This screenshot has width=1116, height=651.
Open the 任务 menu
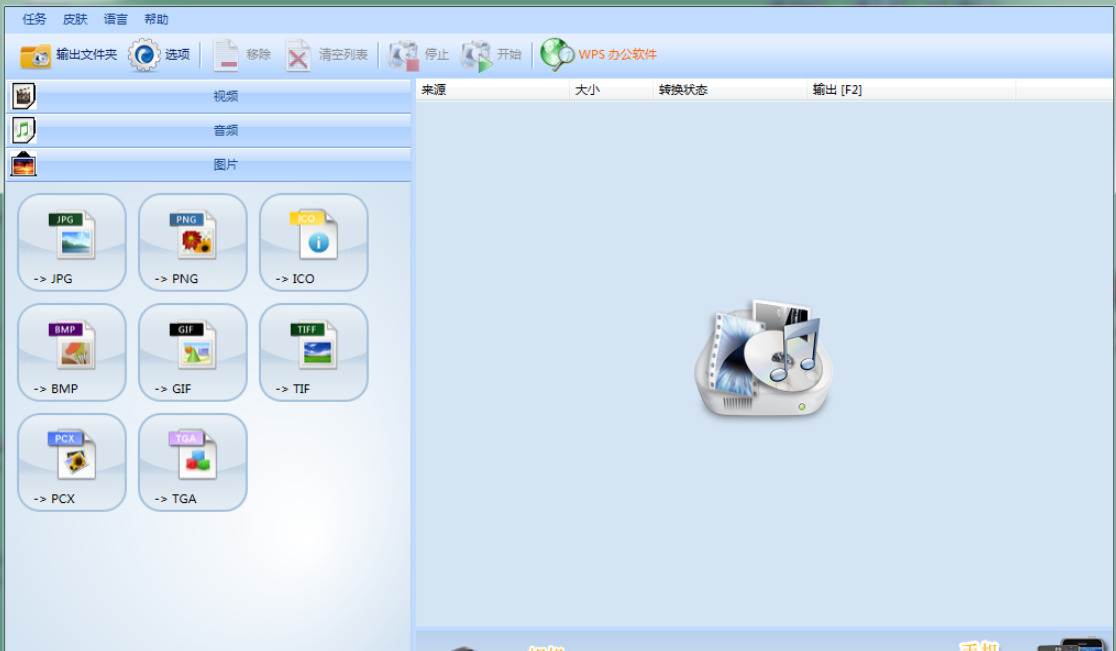coord(34,19)
